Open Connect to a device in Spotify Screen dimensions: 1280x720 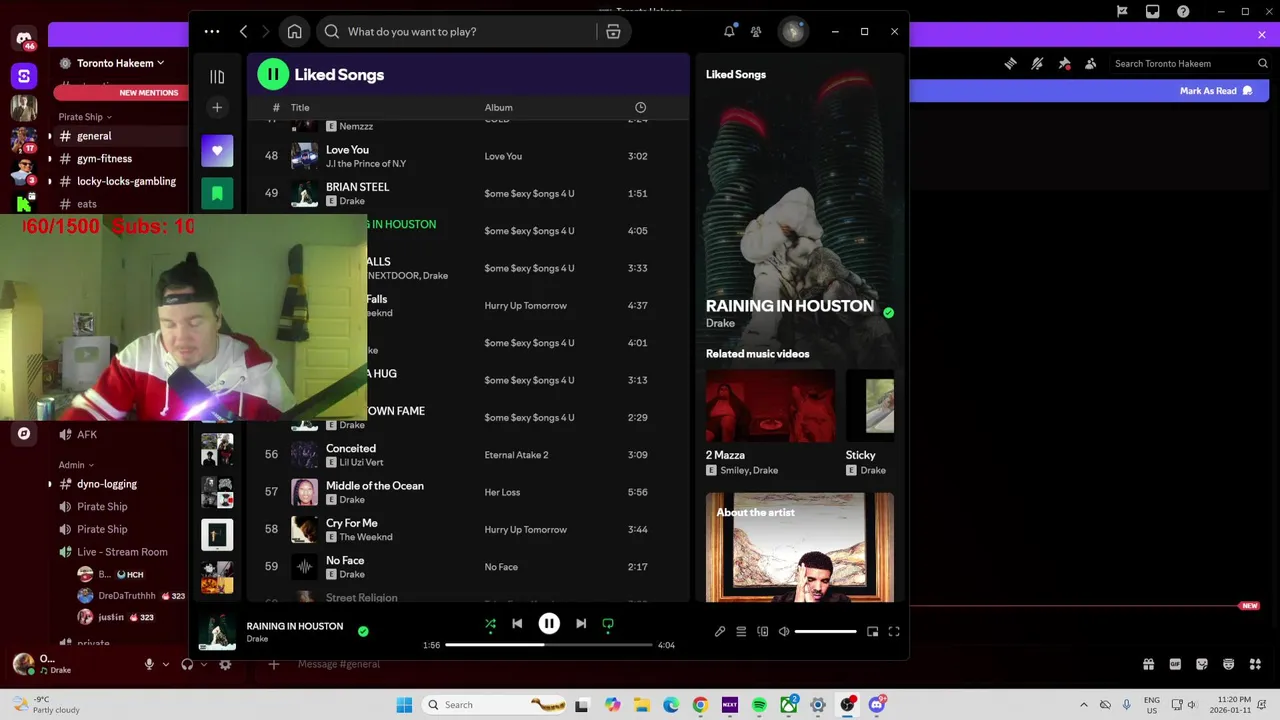763,632
